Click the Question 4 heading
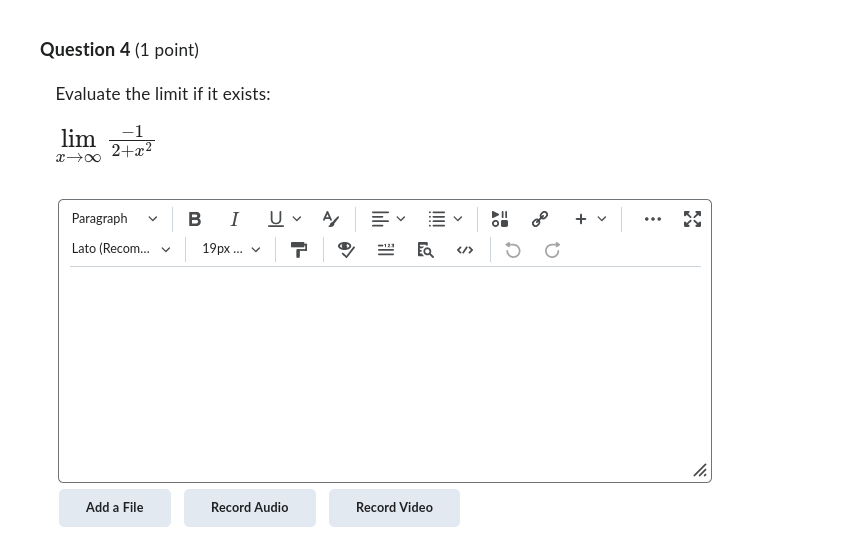Viewport: 868px width, 550px height. [120, 50]
